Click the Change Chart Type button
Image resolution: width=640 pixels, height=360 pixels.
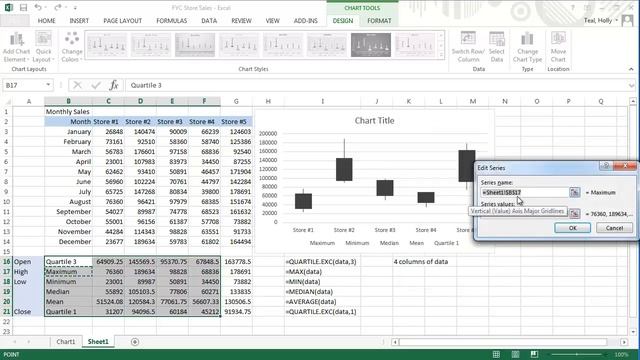527,47
